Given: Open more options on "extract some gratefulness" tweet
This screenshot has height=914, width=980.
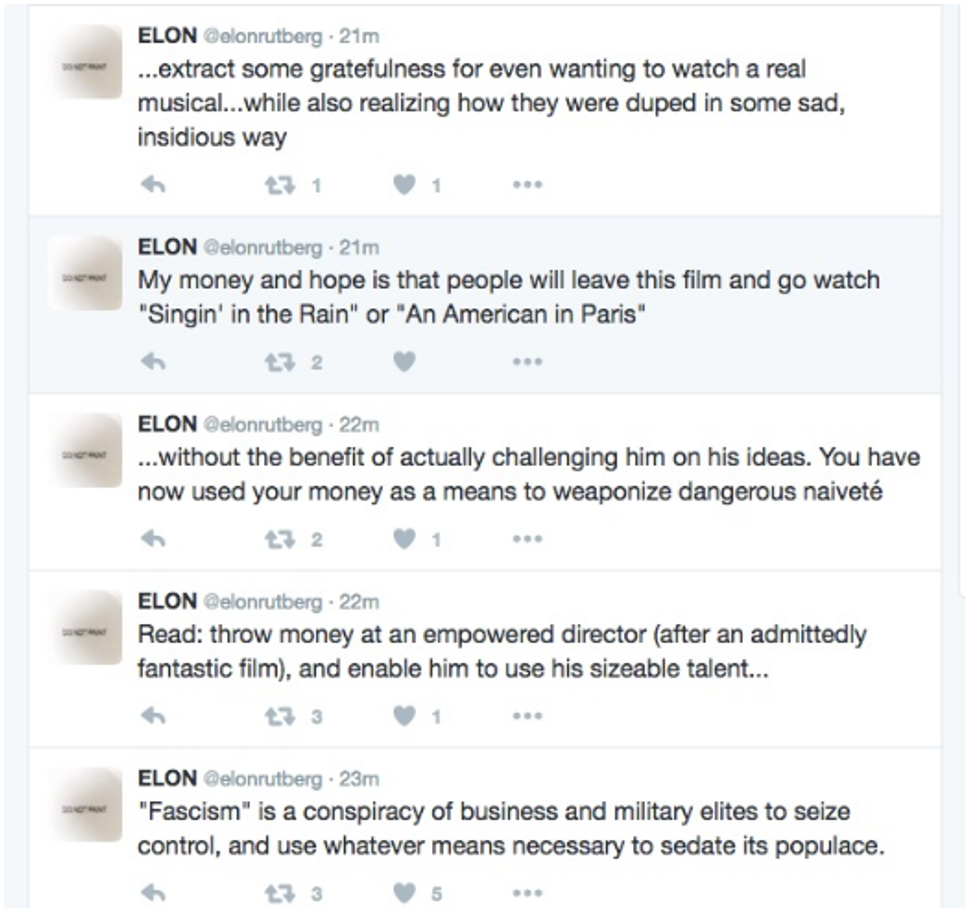Looking at the screenshot, I should tap(527, 185).
